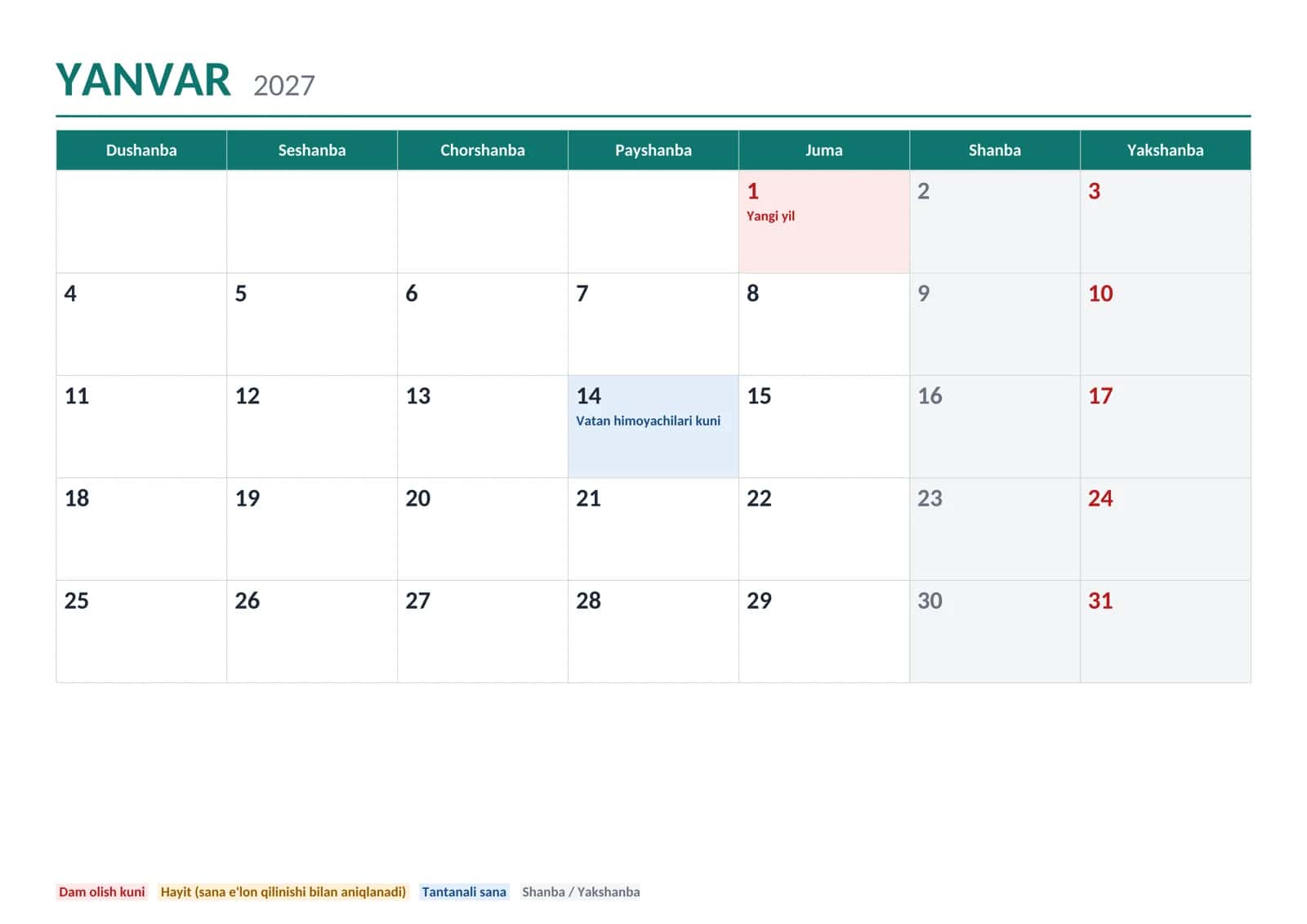Click date 1 in Juma column

753,191
